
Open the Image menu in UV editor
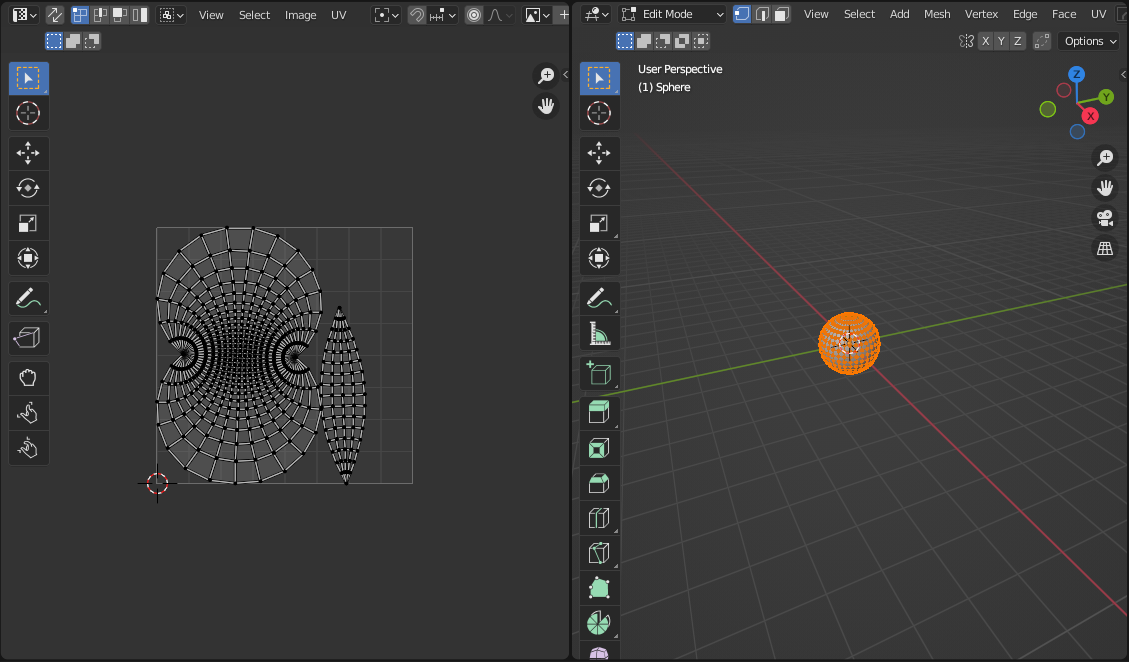click(x=300, y=15)
